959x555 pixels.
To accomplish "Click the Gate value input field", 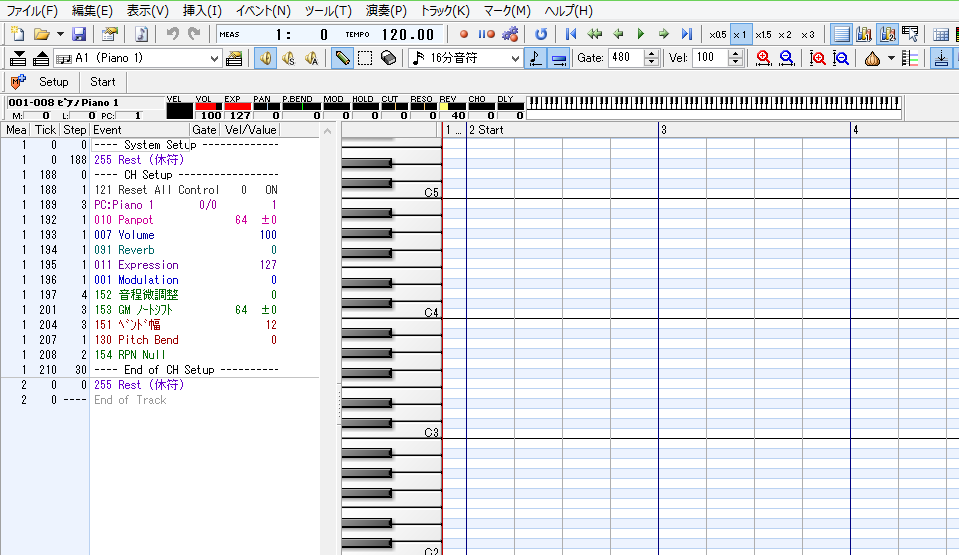I will (x=626, y=58).
